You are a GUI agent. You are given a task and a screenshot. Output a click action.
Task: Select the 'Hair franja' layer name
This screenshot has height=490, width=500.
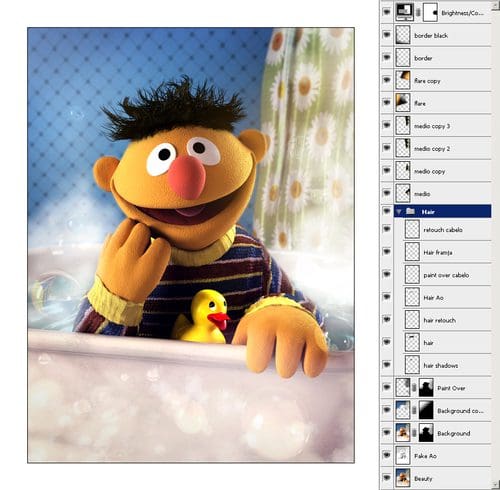pos(438,253)
